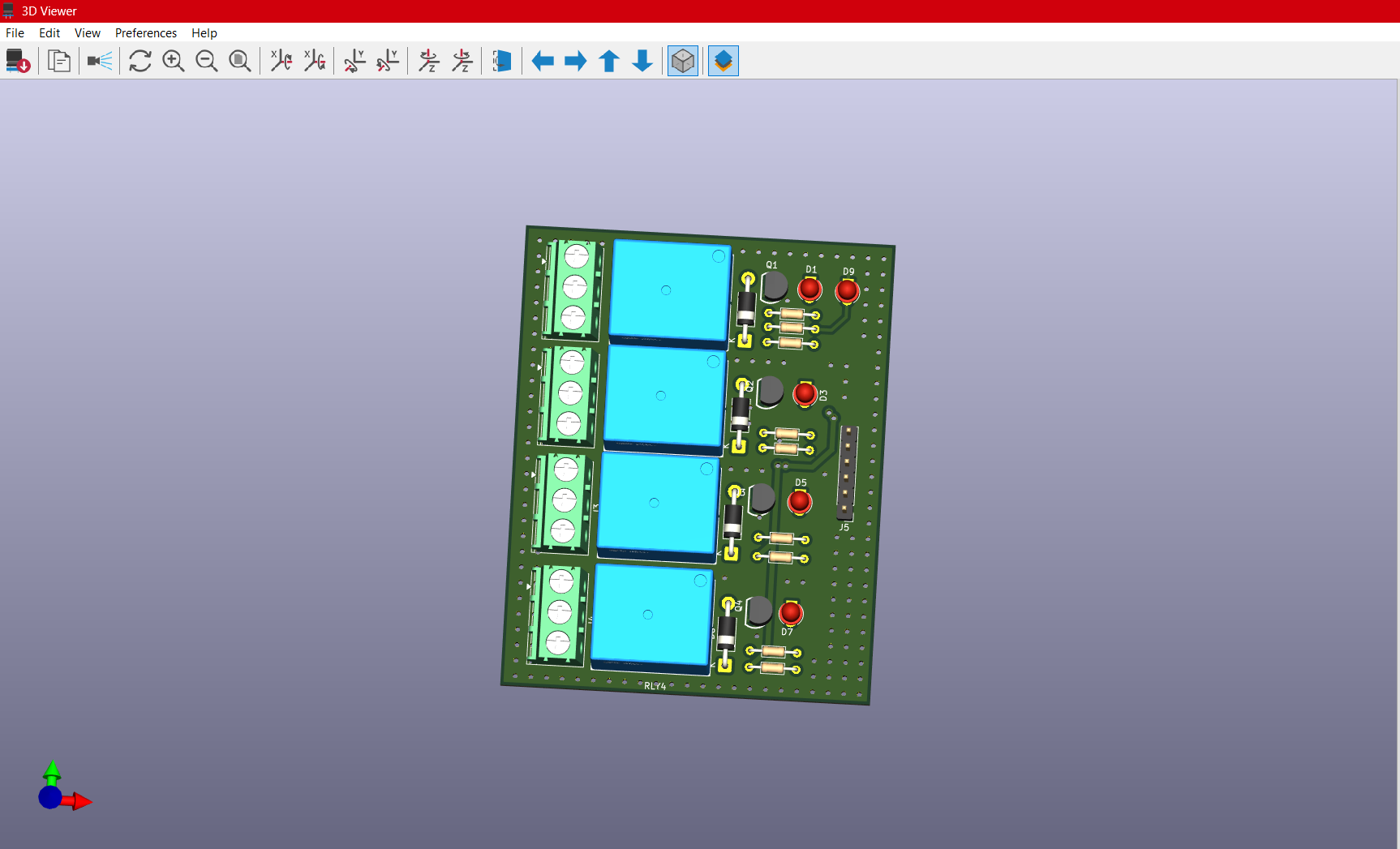Viewport: 1400px width, 849px height.
Task: Click the J5 pin header component
Action: pyautogui.click(x=846, y=474)
